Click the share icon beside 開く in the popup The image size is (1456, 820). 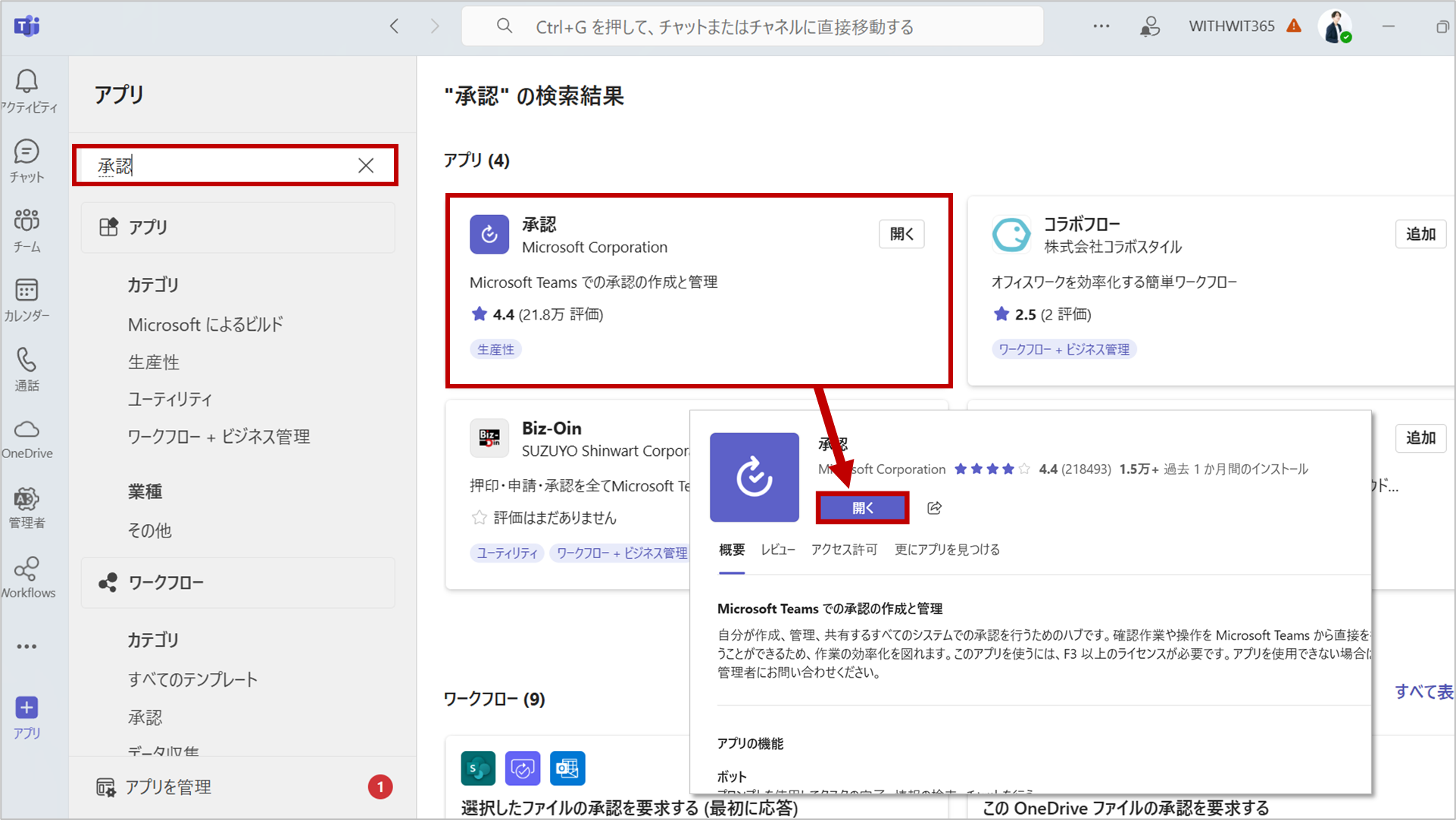point(934,507)
